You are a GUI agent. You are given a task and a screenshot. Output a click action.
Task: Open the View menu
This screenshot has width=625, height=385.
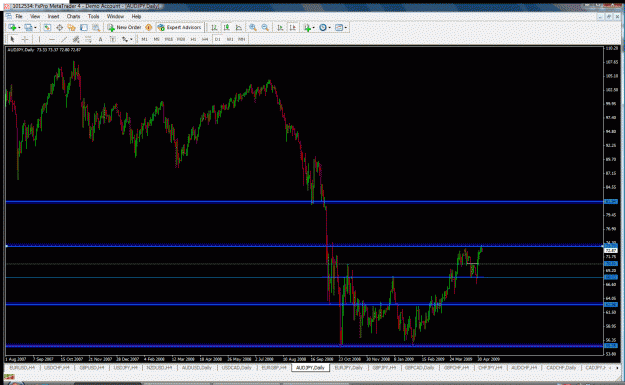click(x=35, y=16)
